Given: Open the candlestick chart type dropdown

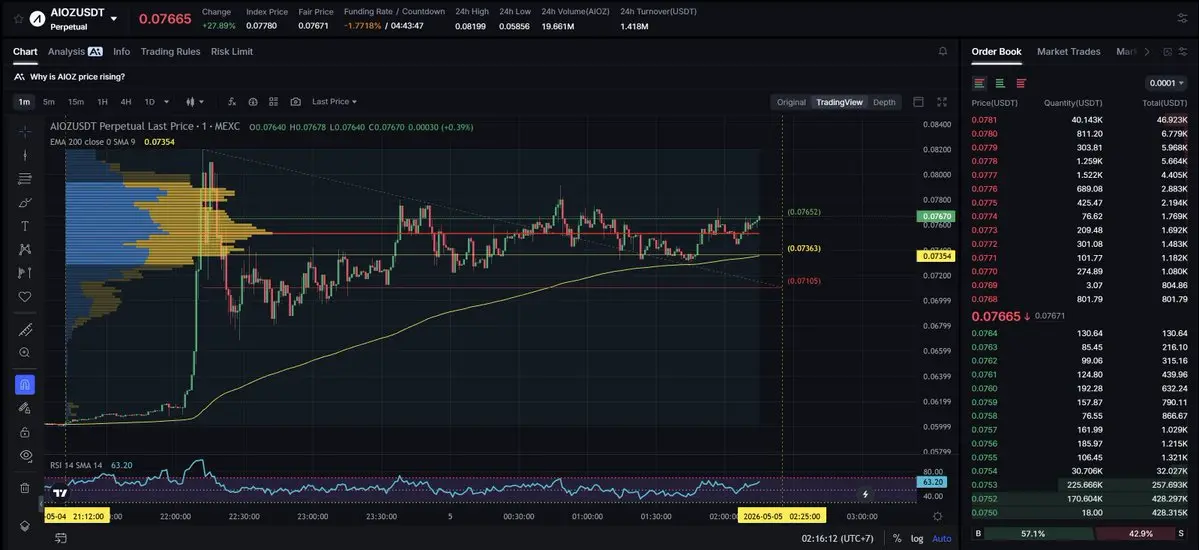Looking at the screenshot, I should pos(195,102).
